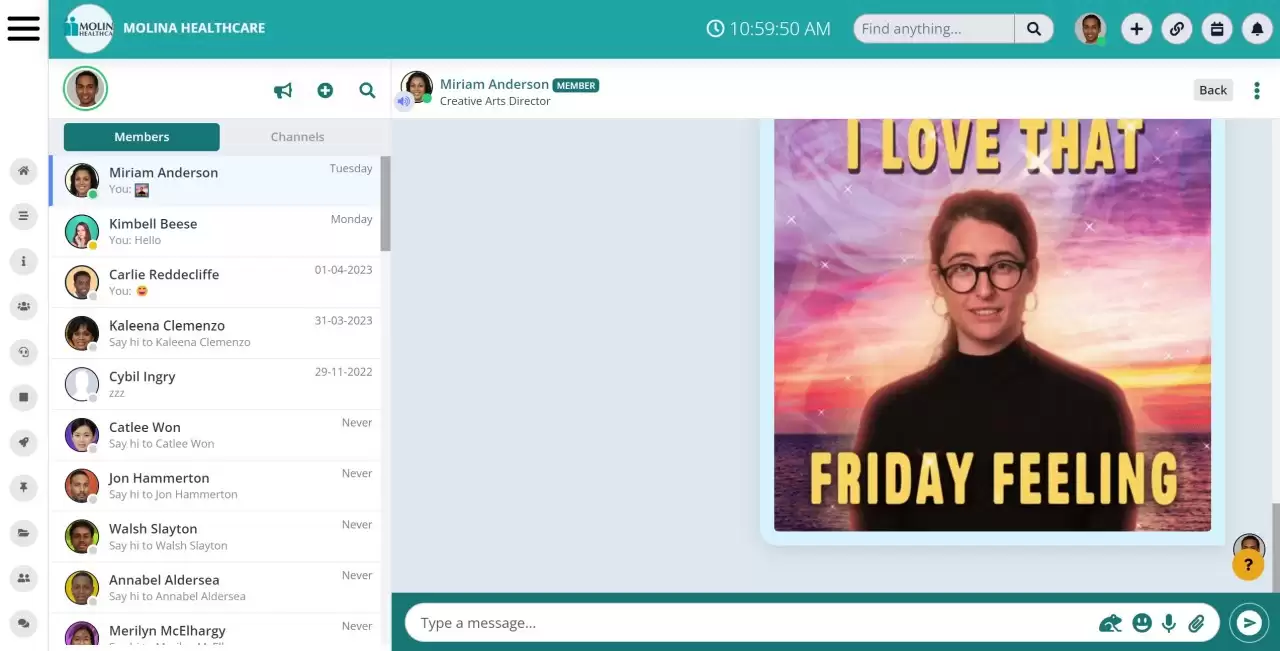Record a voice message with the microphone icon

[1169, 622]
